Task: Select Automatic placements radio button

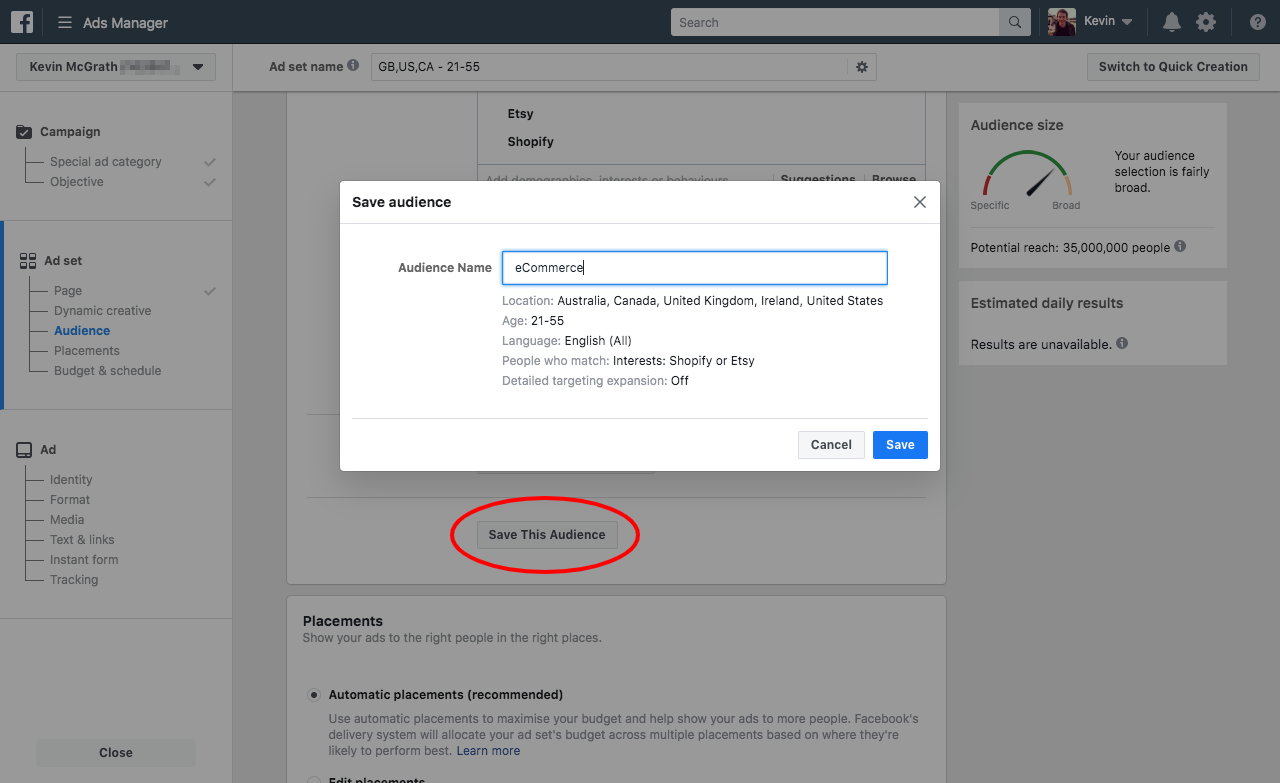Action: tap(314, 694)
